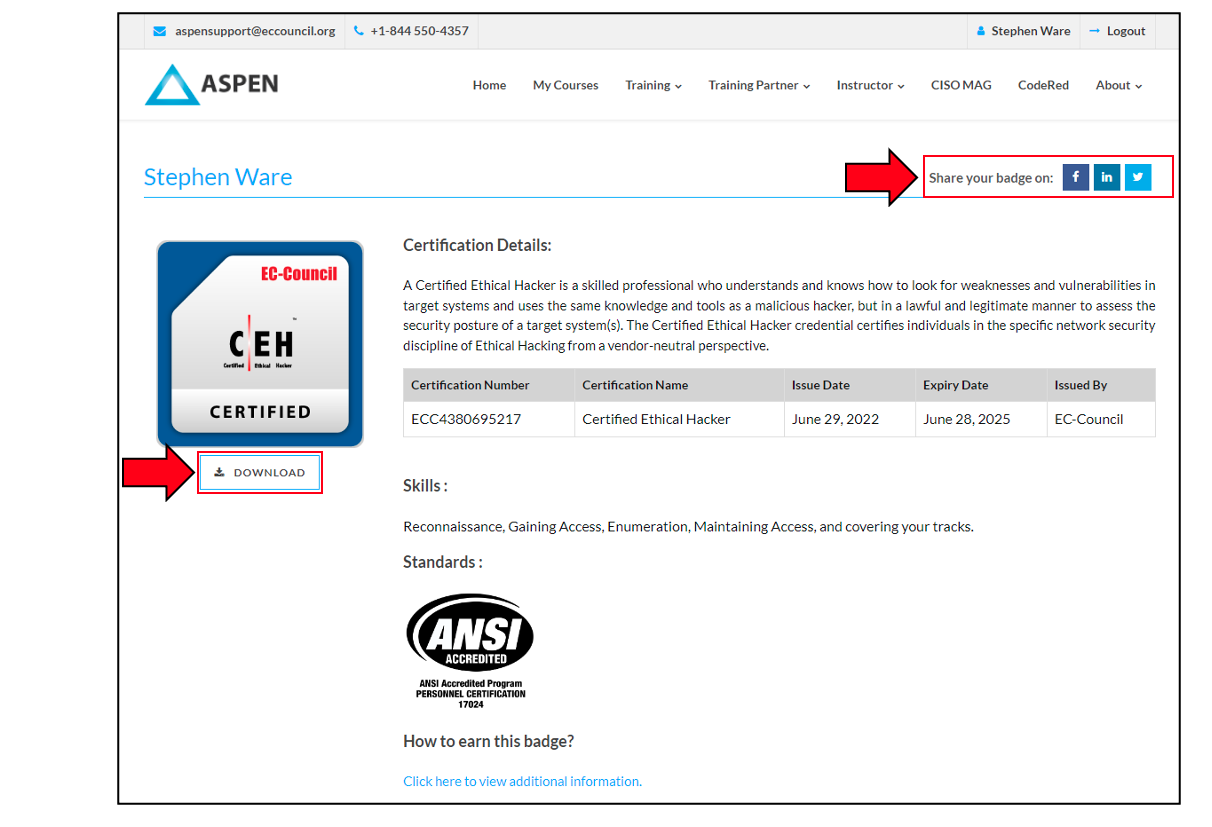Select the user icon next to Stephen Ware
This screenshot has width=1212, height=827.
[x=979, y=31]
